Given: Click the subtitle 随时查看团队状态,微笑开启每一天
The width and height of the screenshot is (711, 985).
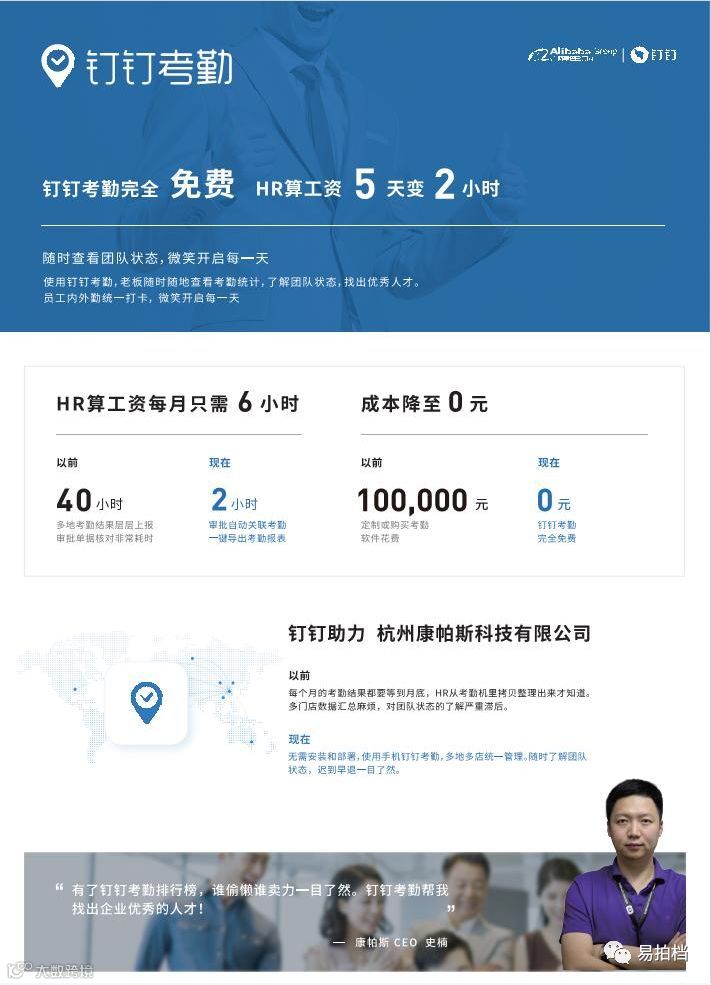Looking at the screenshot, I should [155, 258].
